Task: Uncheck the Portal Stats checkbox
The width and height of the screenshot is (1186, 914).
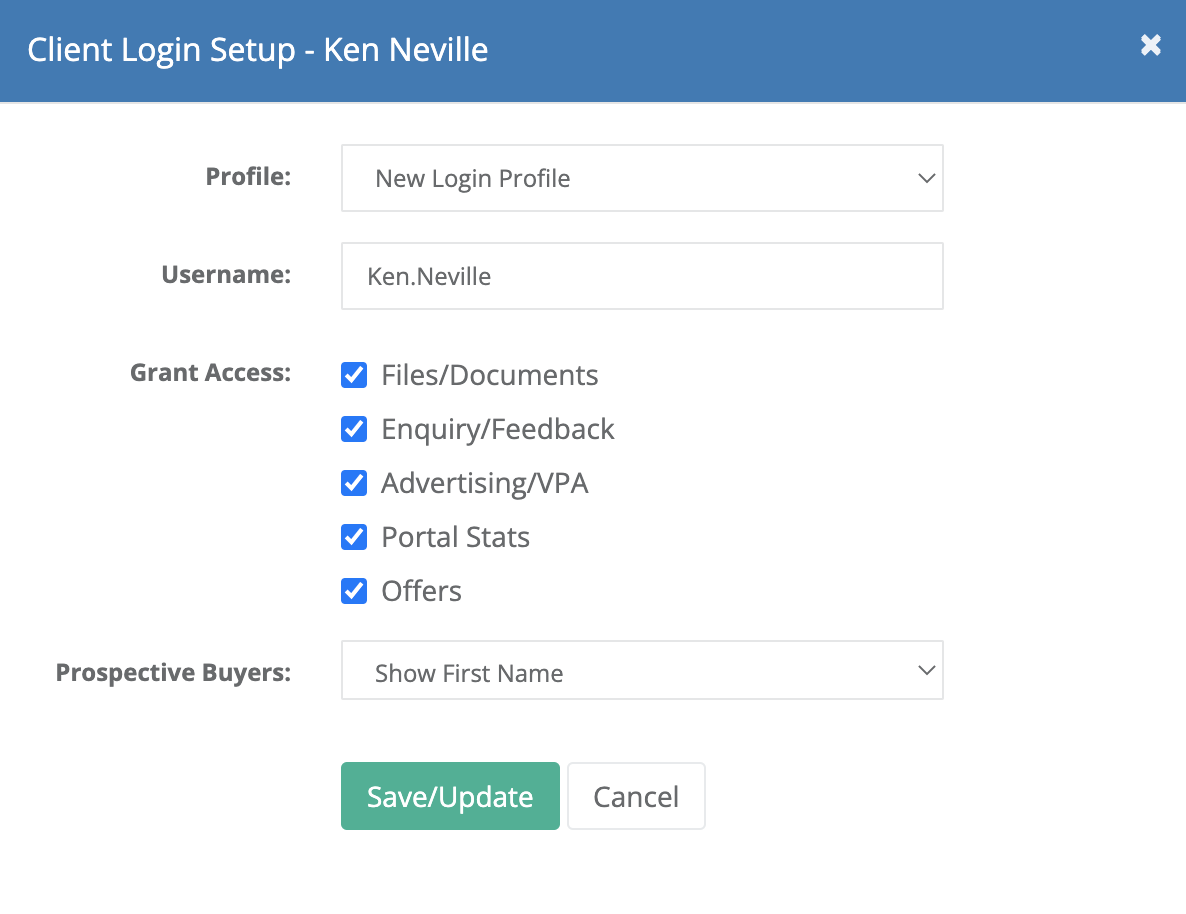Action: click(354, 537)
